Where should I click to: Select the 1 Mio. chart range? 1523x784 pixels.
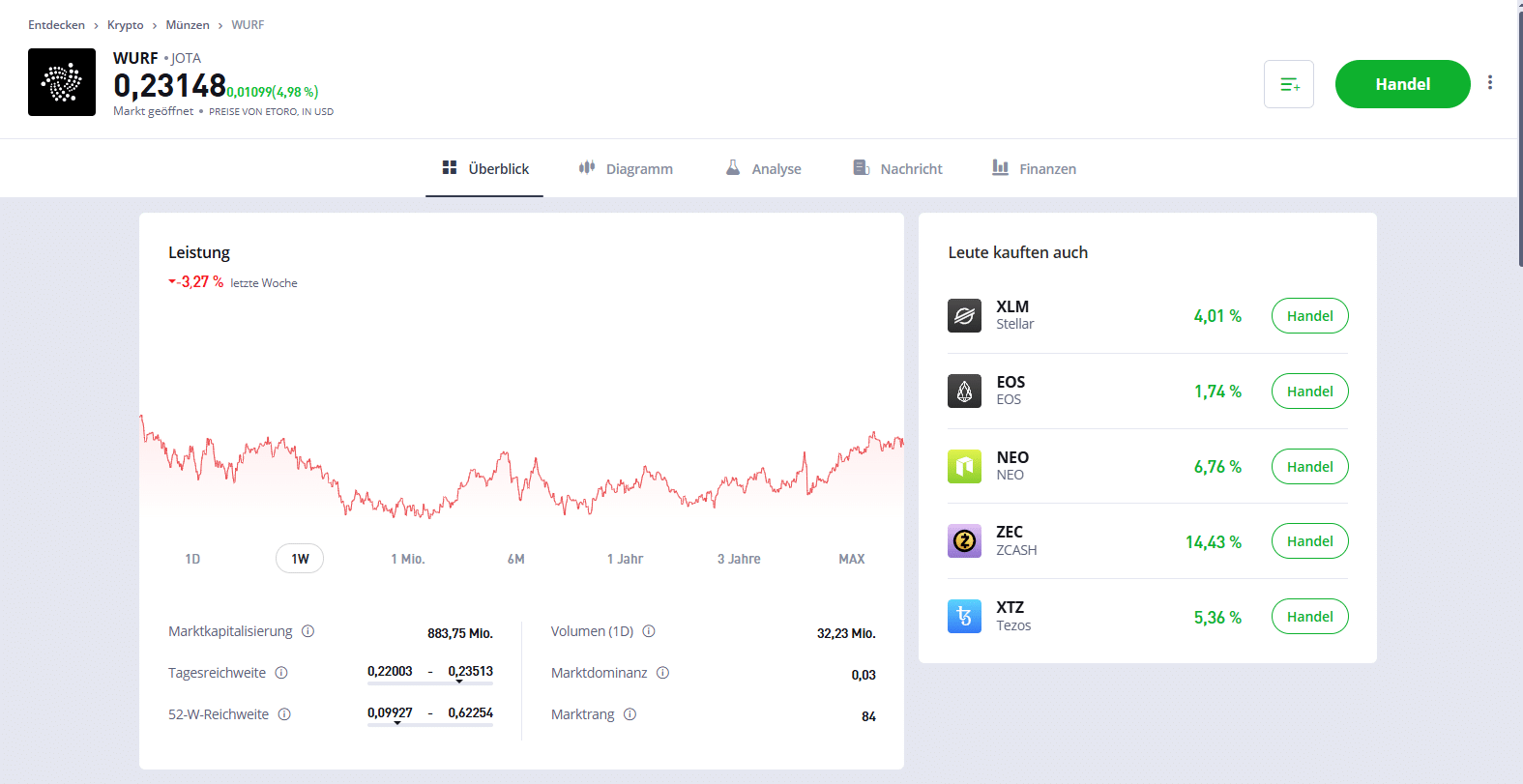pos(408,559)
